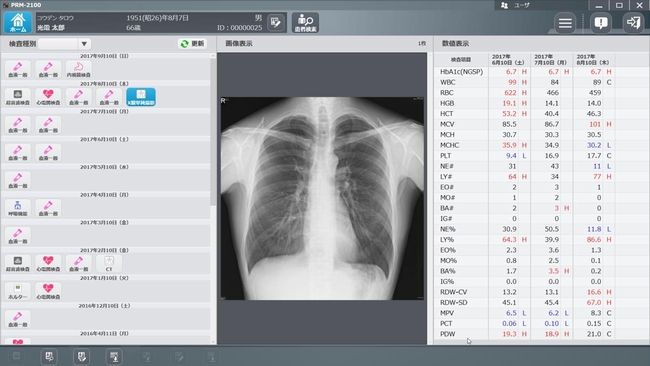This screenshot has width=650, height=366.
Task: Click the exam type combo box field
Action: [x=64, y=44]
